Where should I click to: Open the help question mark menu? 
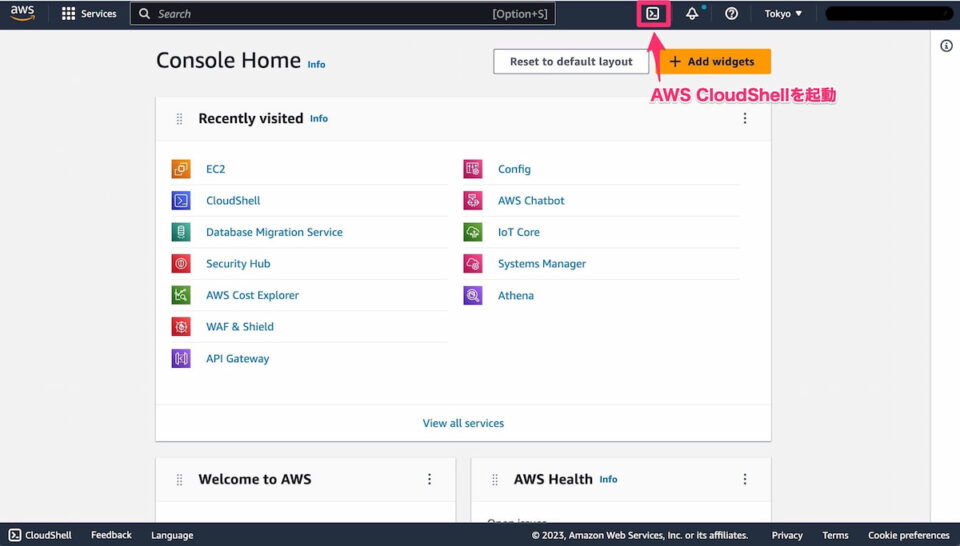pos(731,13)
